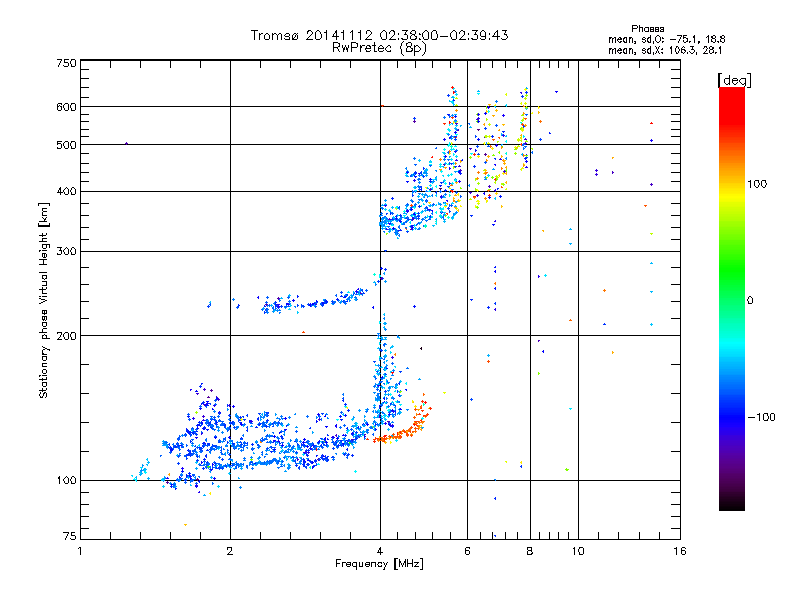Viewport: 800px width, 600px height.
Task: Click the 'mean, sd,O: -75.1, 18.8' line
Action: coord(666,39)
